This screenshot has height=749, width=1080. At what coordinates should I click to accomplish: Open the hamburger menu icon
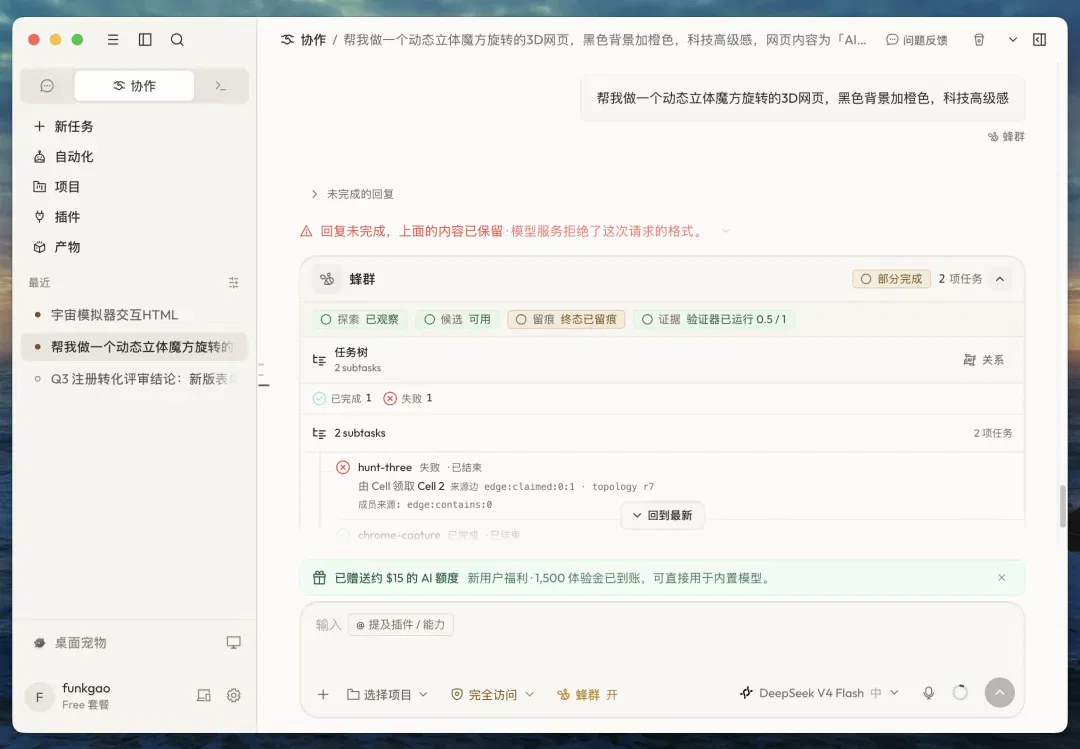(x=113, y=40)
